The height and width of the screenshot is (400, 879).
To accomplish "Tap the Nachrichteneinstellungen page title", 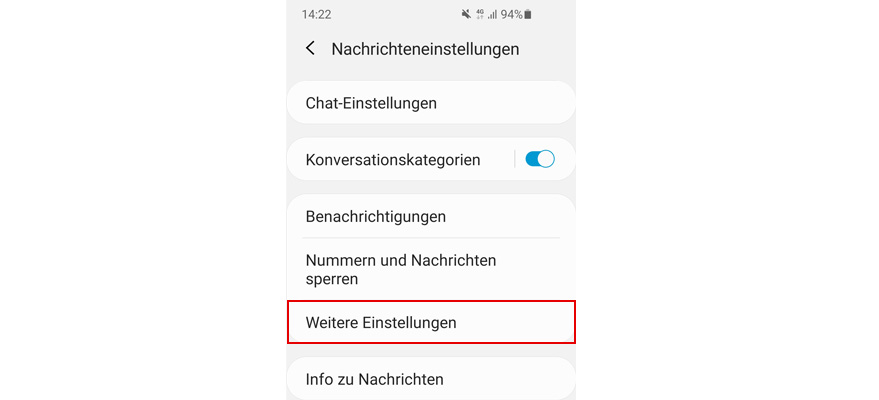I will [425, 48].
